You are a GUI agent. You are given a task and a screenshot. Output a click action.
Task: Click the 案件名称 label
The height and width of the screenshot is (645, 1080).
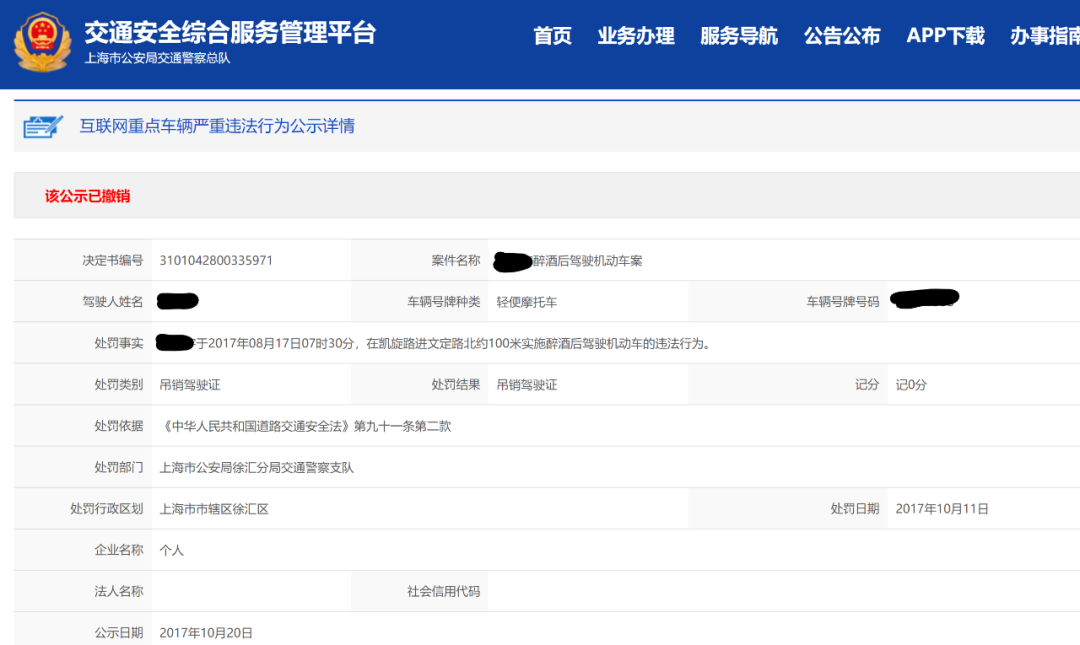click(456, 260)
